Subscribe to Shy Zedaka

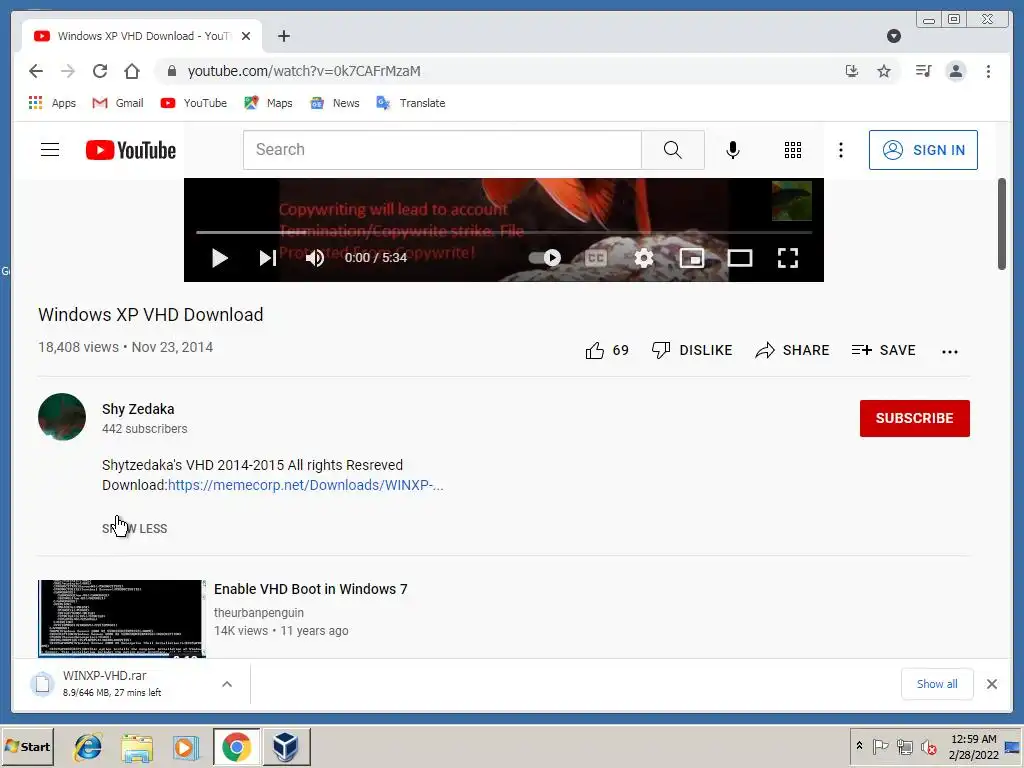(x=914, y=418)
